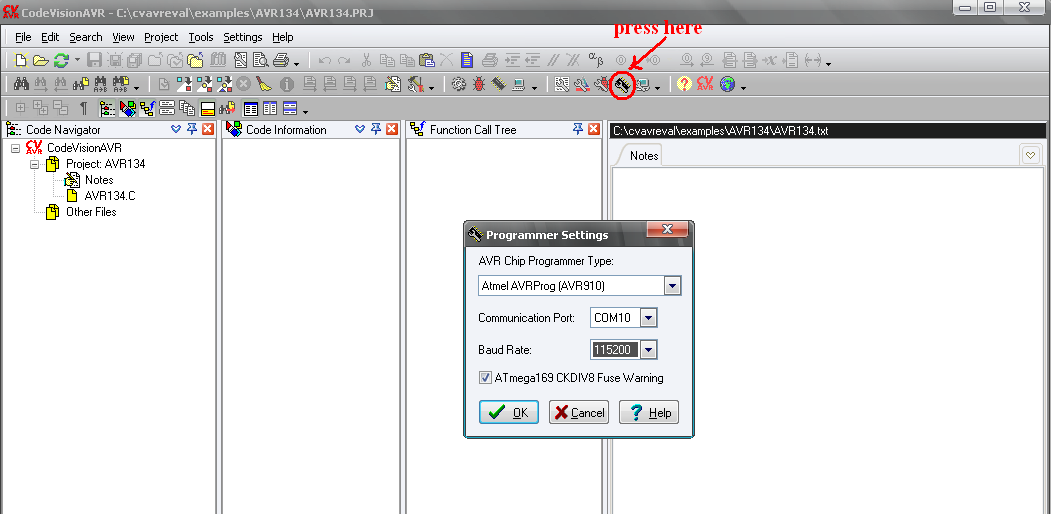The image size is (1051, 514).
Task: Open the Edit menu
Action: [50, 37]
